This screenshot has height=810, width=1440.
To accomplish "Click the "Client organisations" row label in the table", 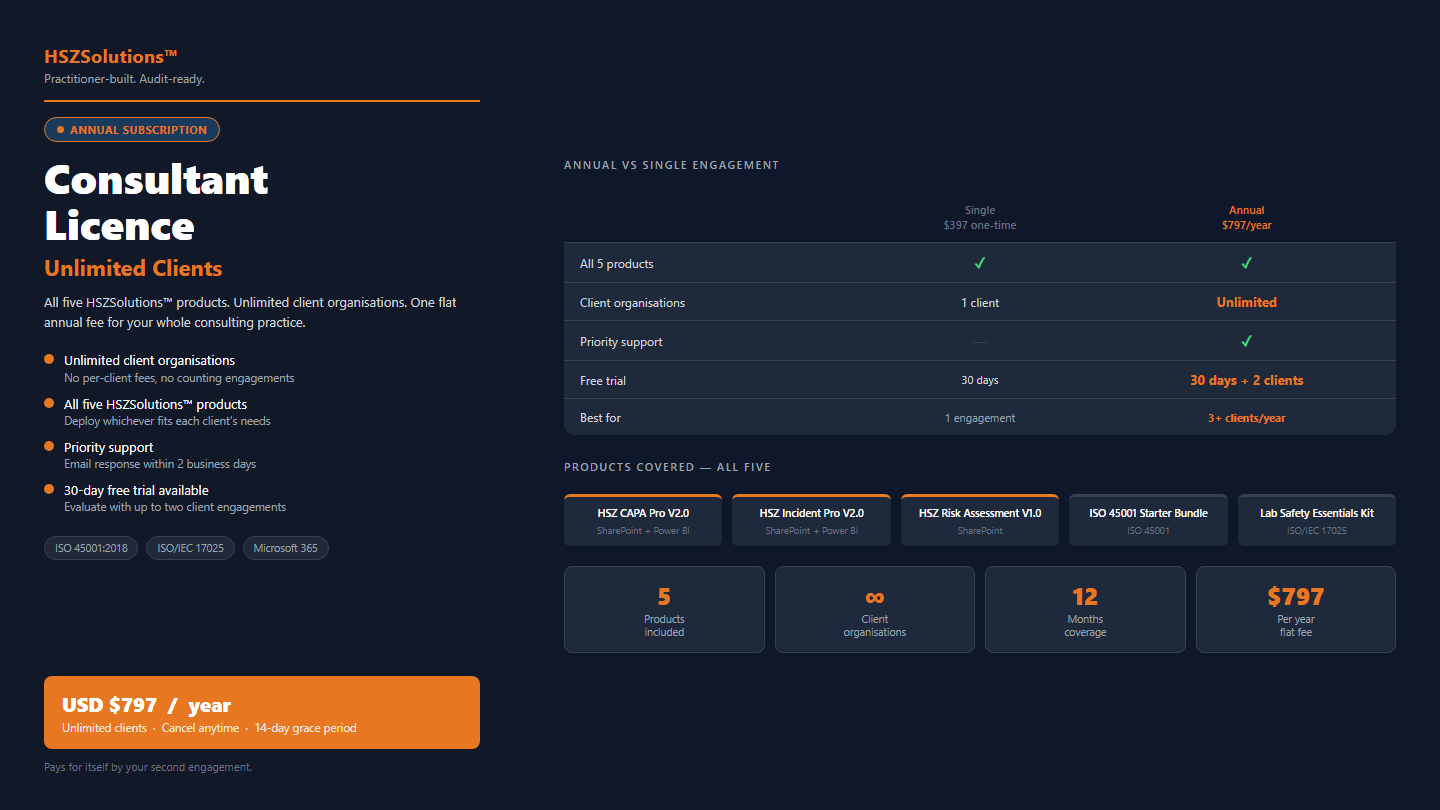I will tap(632, 303).
